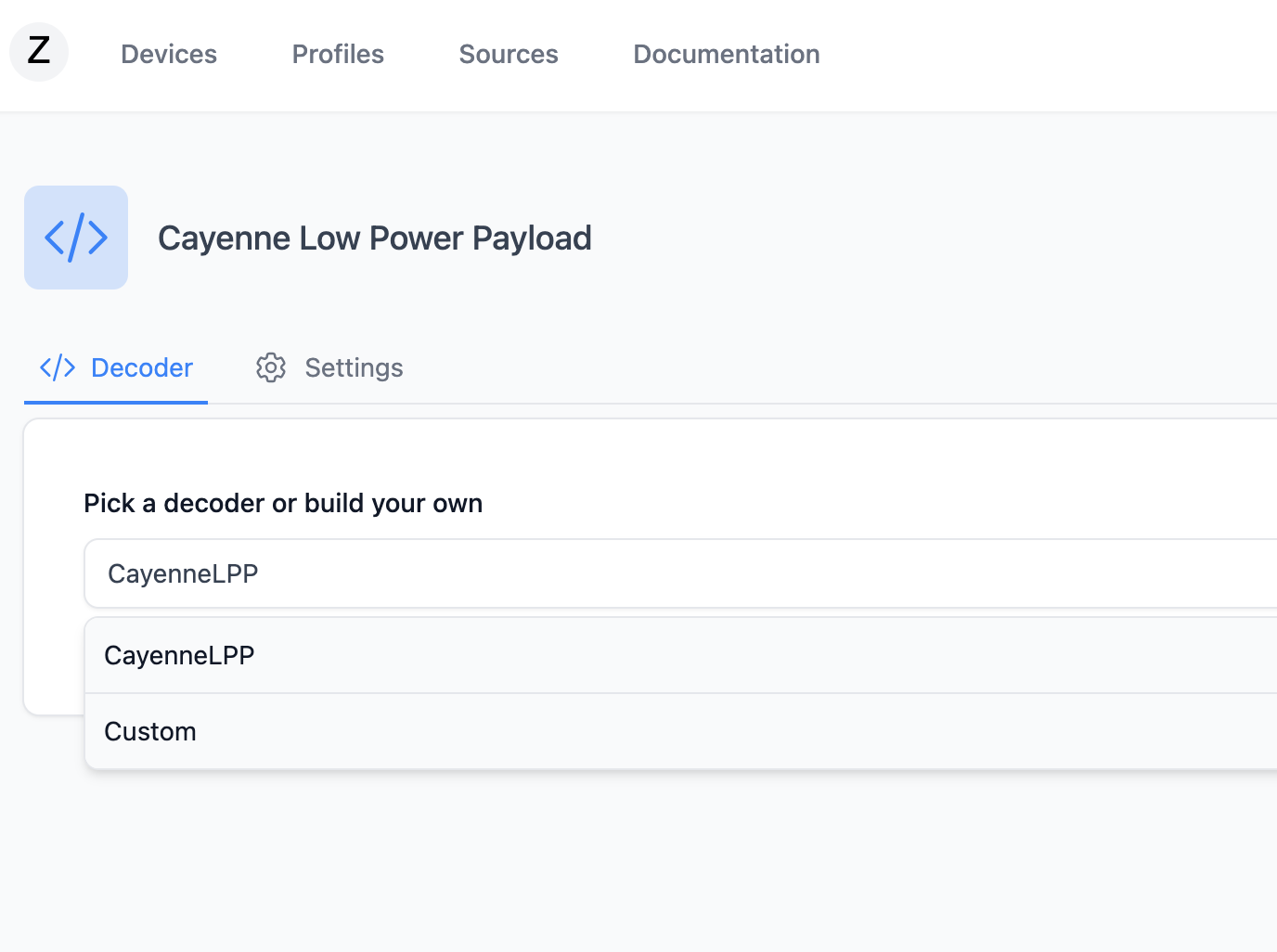Viewport: 1277px width, 952px height.
Task: Click the 'Pick a decoder or build your own' label
Action: click(x=283, y=503)
